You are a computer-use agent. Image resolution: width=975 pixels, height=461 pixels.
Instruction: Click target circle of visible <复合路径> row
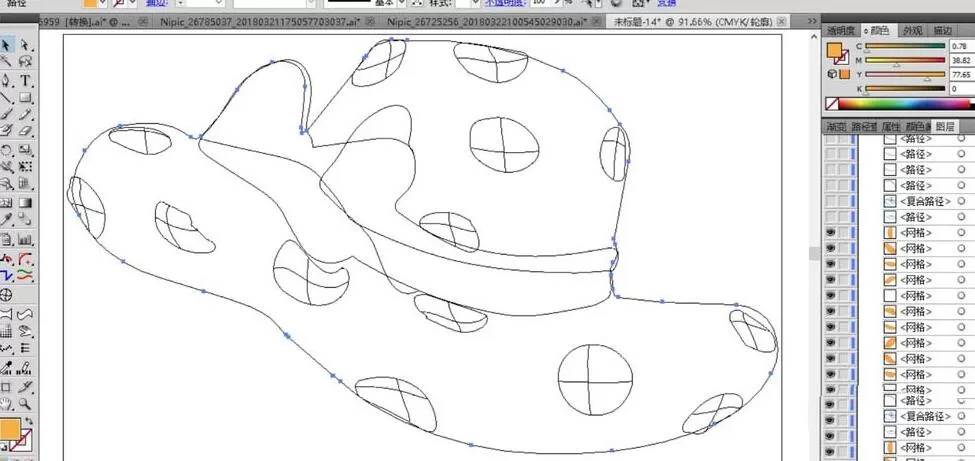point(962,416)
